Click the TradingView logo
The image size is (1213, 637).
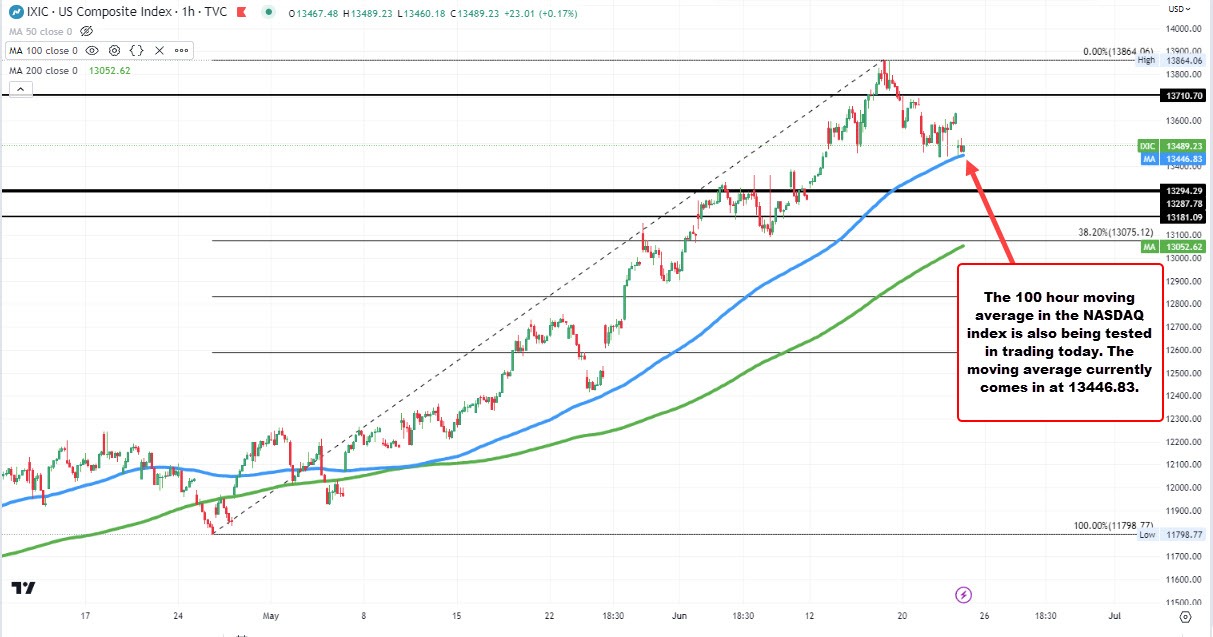[25, 589]
